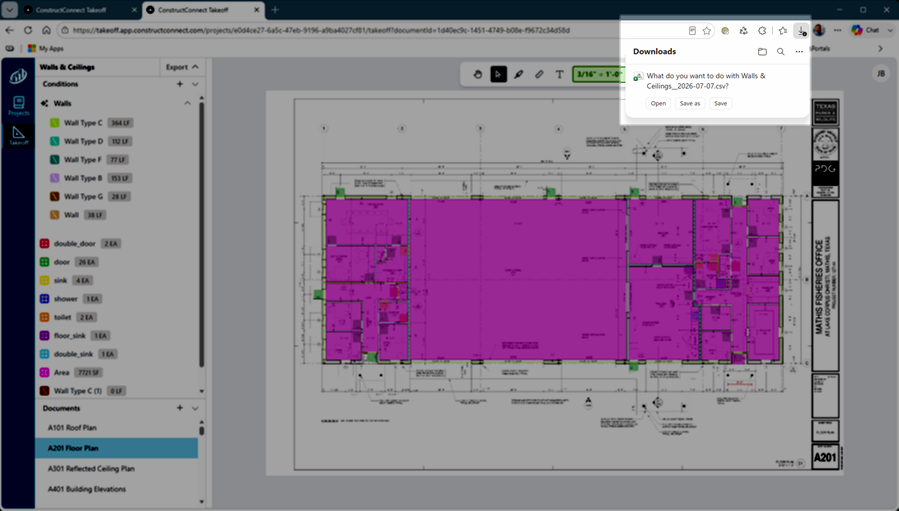Click Save for the CSV download
899x511 pixels.
721,103
